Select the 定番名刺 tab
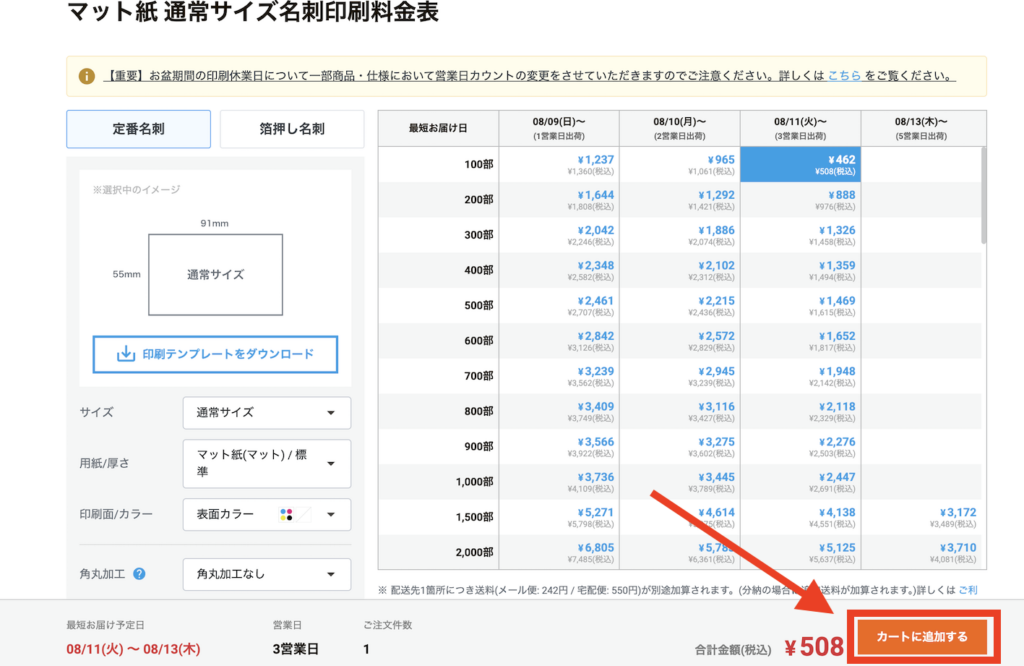This screenshot has height=666, width=1024. (x=138, y=129)
